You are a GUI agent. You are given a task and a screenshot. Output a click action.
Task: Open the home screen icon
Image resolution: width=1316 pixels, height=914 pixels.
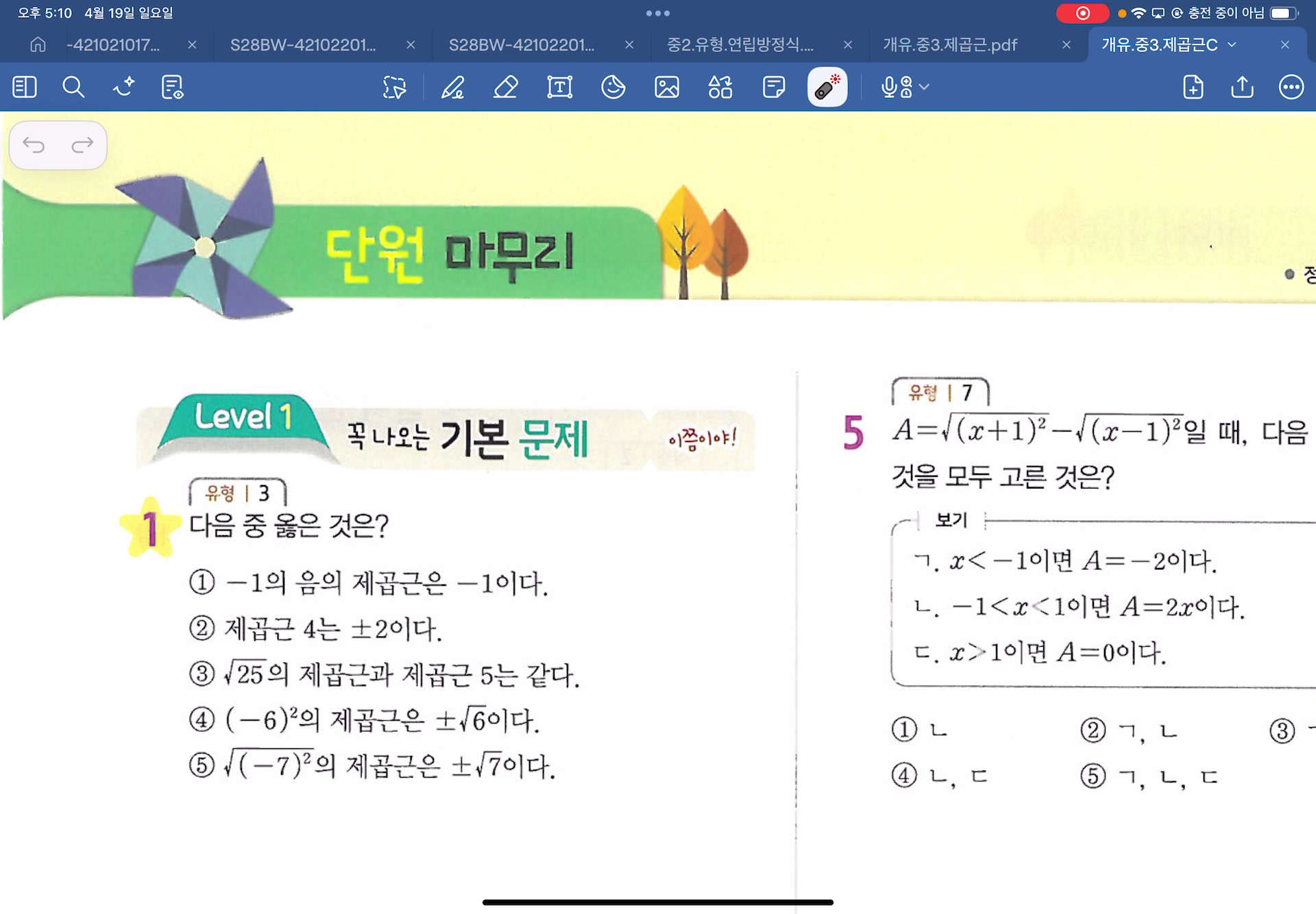[x=38, y=45]
